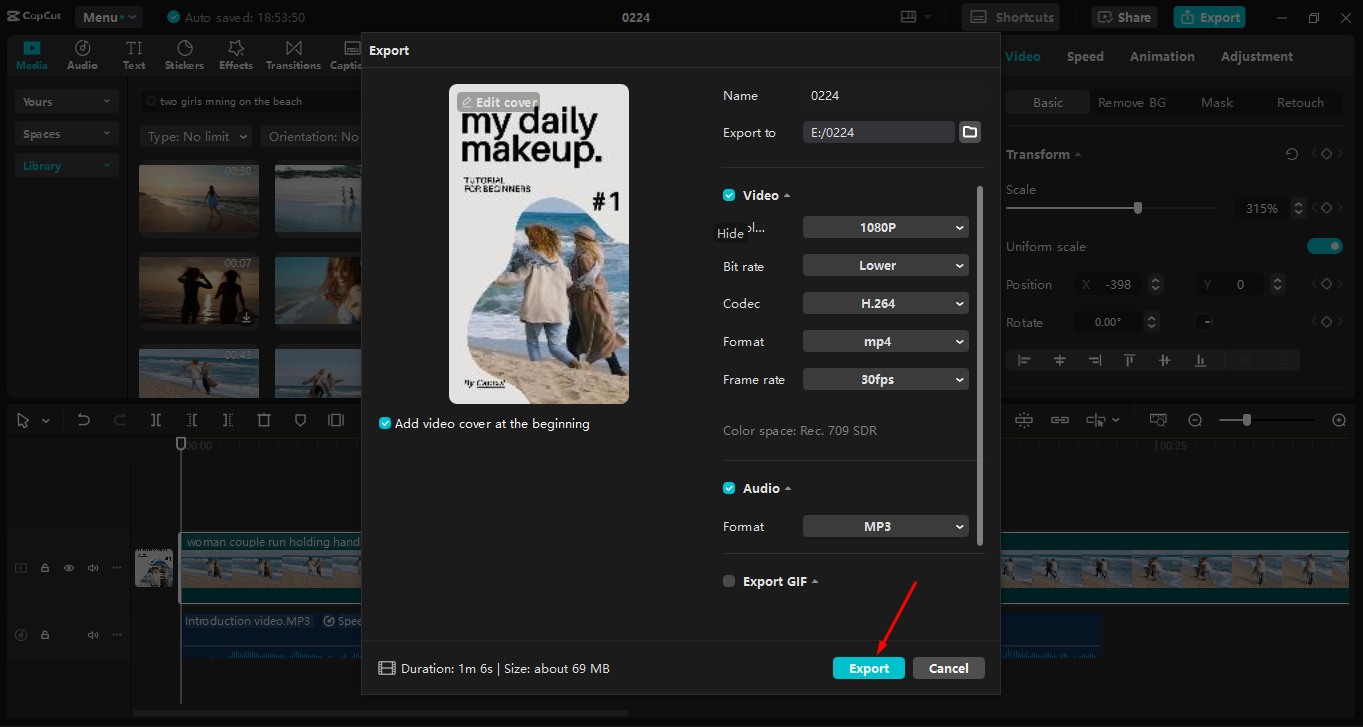The image size is (1363, 727).
Task: Expand the Library media category
Action: point(67,166)
